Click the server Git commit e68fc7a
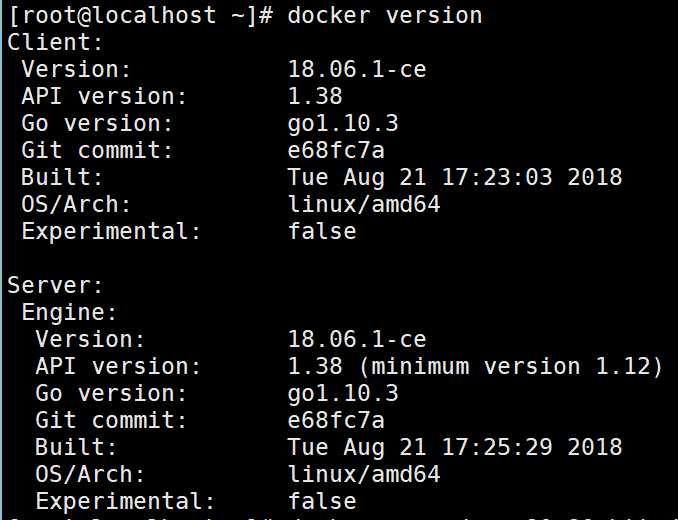Viewport: 678px width, 520px height. tap(336, 420)
